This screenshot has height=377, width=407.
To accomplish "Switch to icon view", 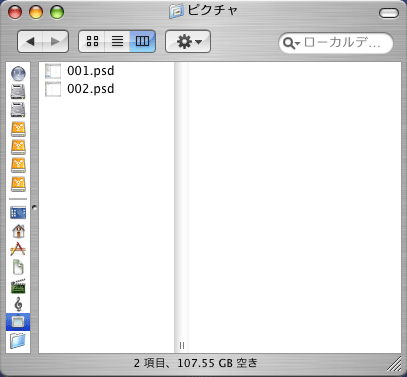I will 92,42.
